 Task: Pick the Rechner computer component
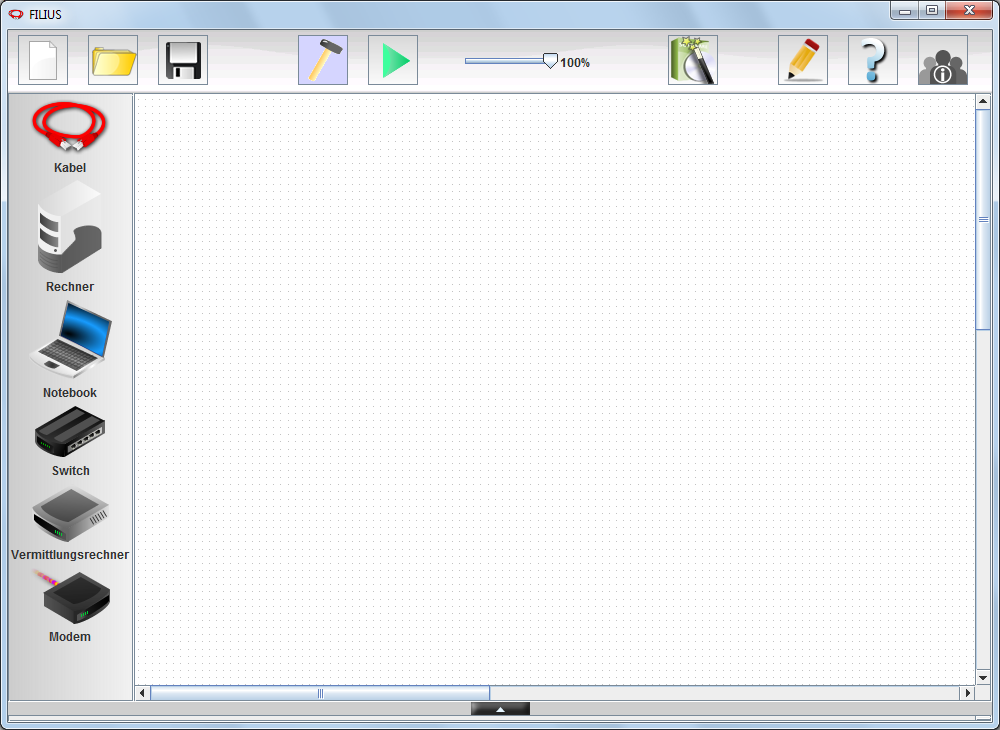tap(70, 228)
